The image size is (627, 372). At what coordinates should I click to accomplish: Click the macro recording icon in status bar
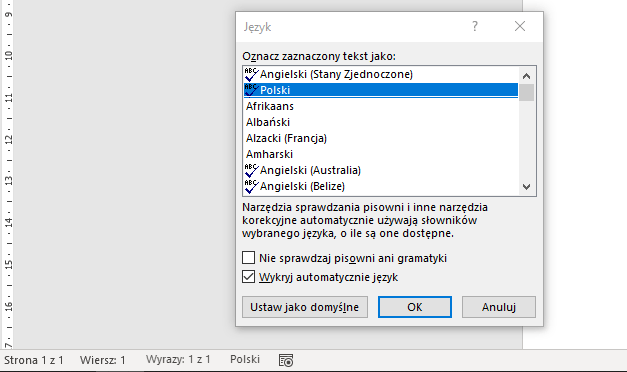pyautogui.click(x=286, y=360)
